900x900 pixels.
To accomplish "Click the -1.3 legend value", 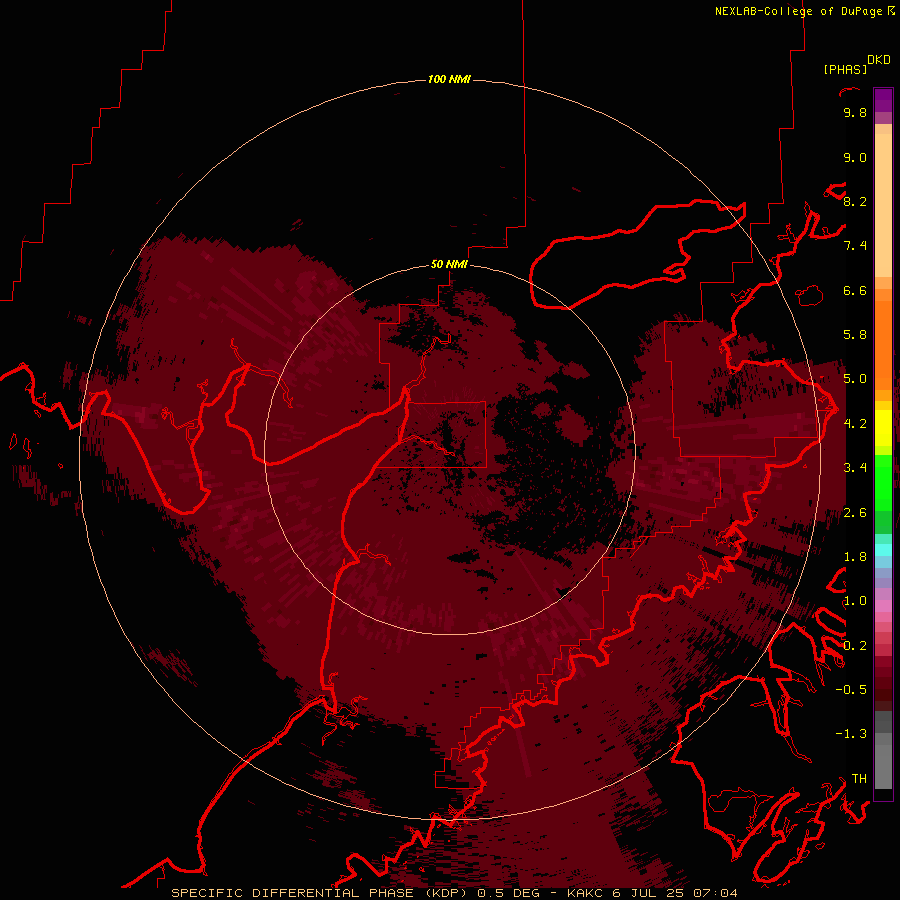I will pos(851,734).
